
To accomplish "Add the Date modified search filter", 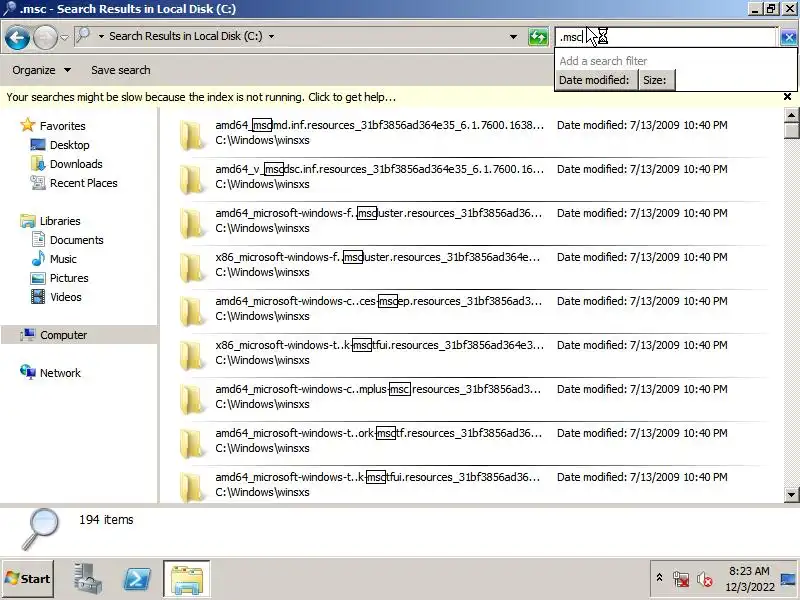I will pos(594,80).
